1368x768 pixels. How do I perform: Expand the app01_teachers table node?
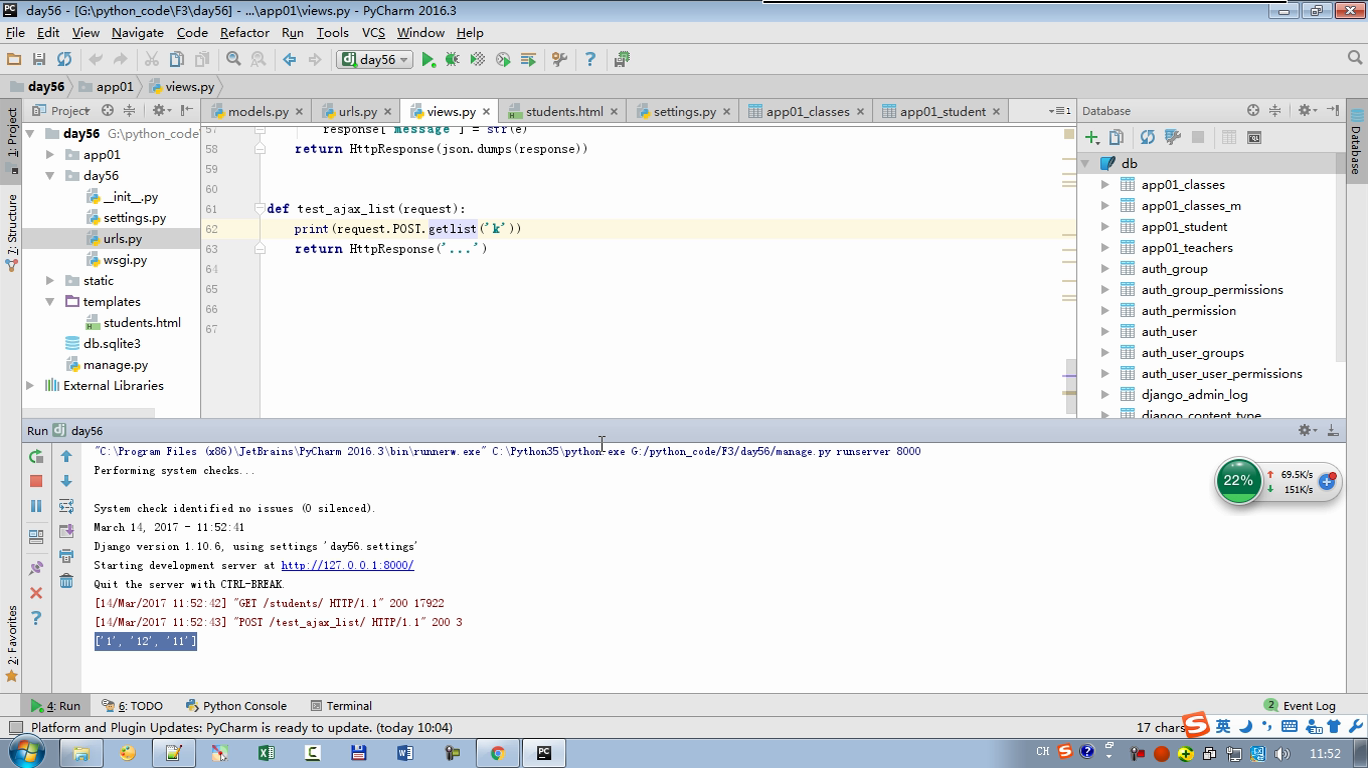tap(1105, 248)
